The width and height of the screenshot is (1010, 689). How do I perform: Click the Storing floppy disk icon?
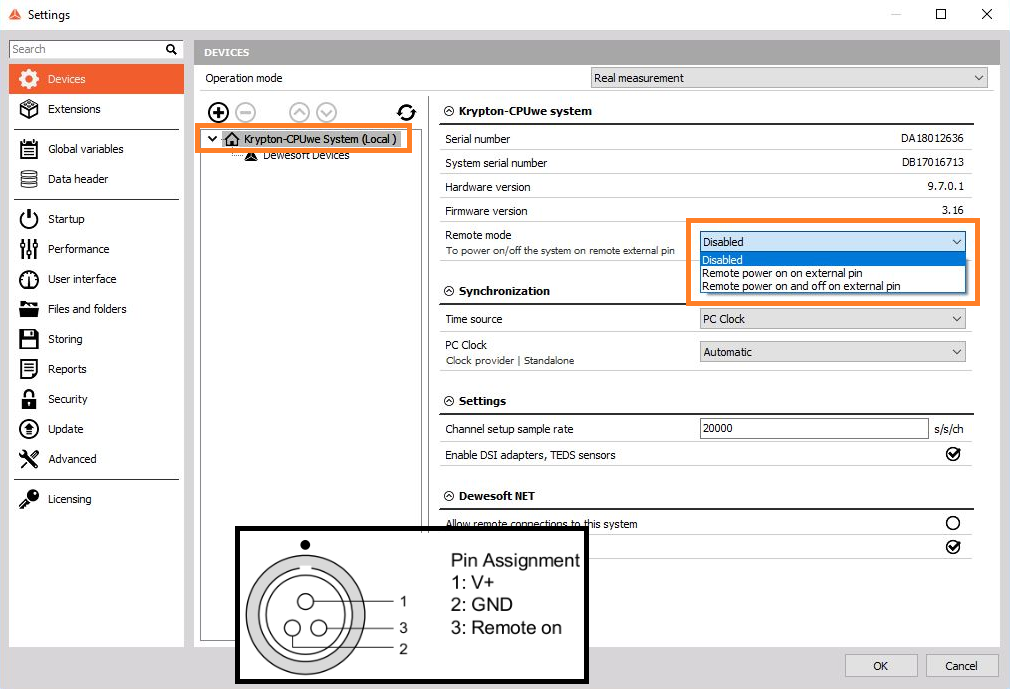29,339
